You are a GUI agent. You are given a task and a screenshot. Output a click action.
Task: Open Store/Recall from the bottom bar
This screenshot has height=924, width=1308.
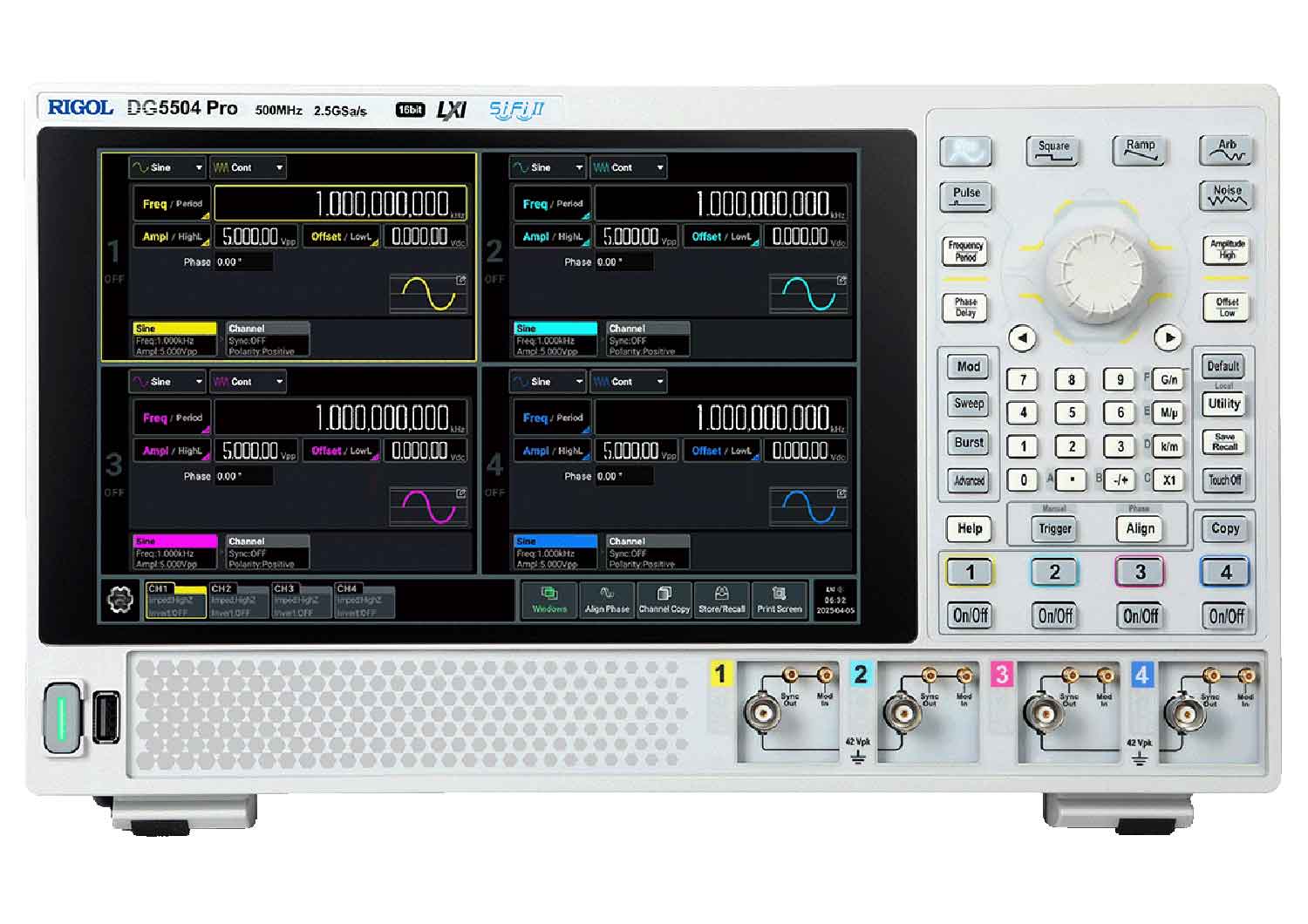coord(721,600)
